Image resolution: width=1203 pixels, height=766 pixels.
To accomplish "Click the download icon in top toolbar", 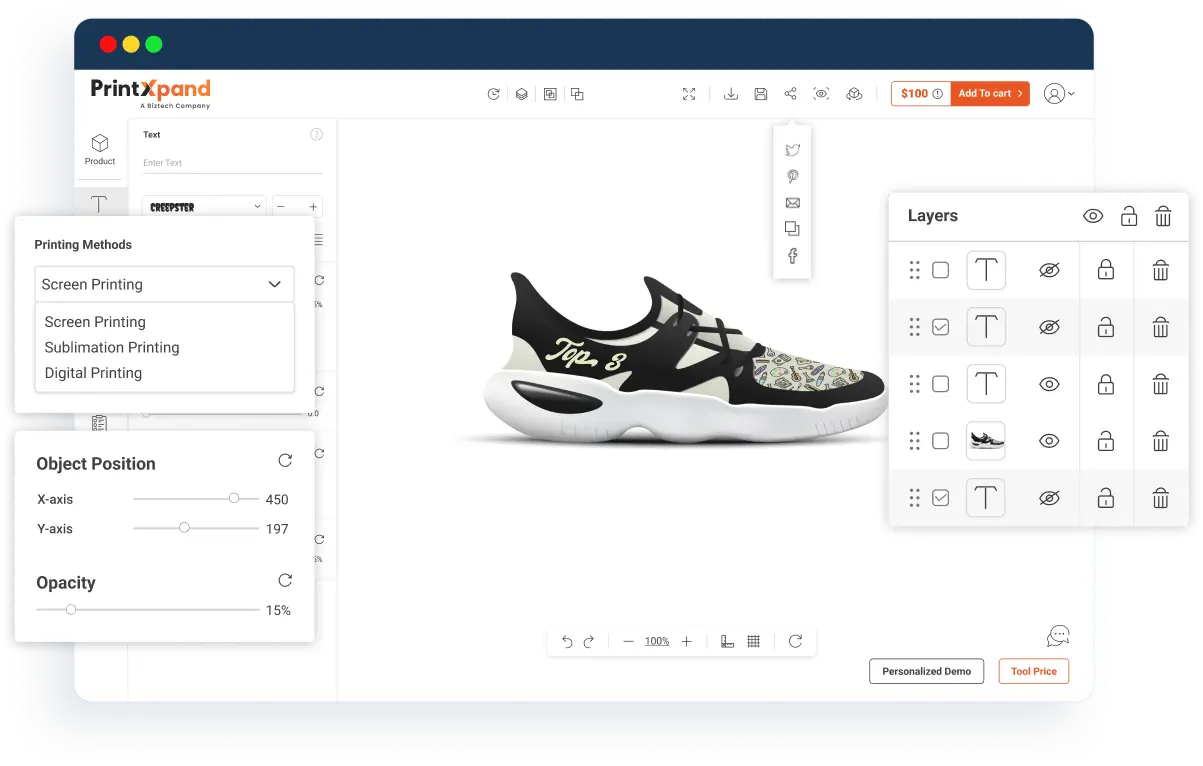I will click(731, 94).
